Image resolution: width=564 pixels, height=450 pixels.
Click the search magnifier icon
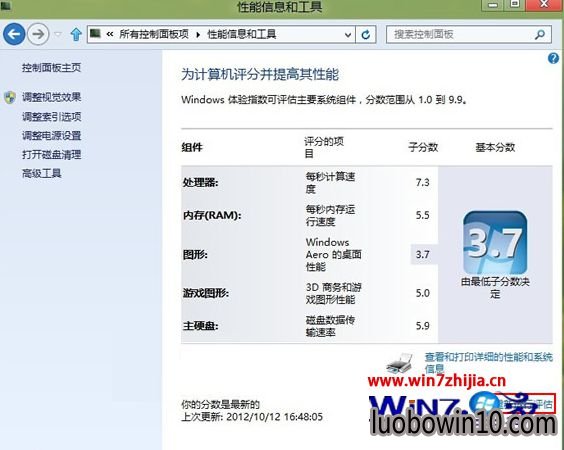pyautogui.click(x=540, y=35)
